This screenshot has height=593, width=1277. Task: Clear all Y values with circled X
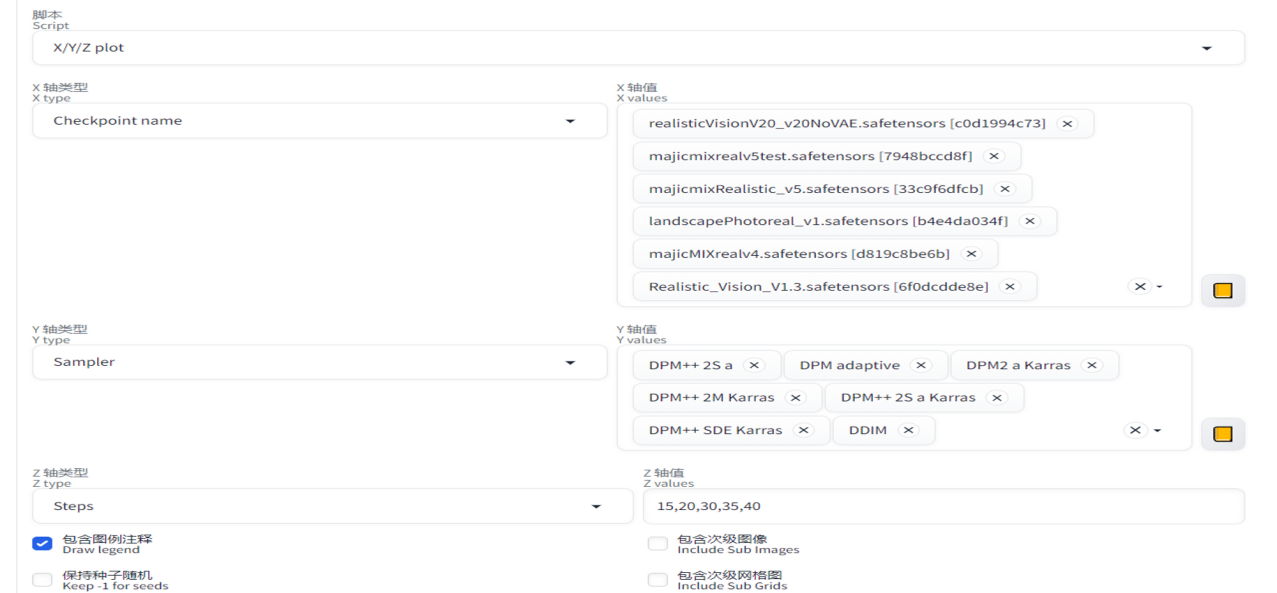coord(1135,430)
